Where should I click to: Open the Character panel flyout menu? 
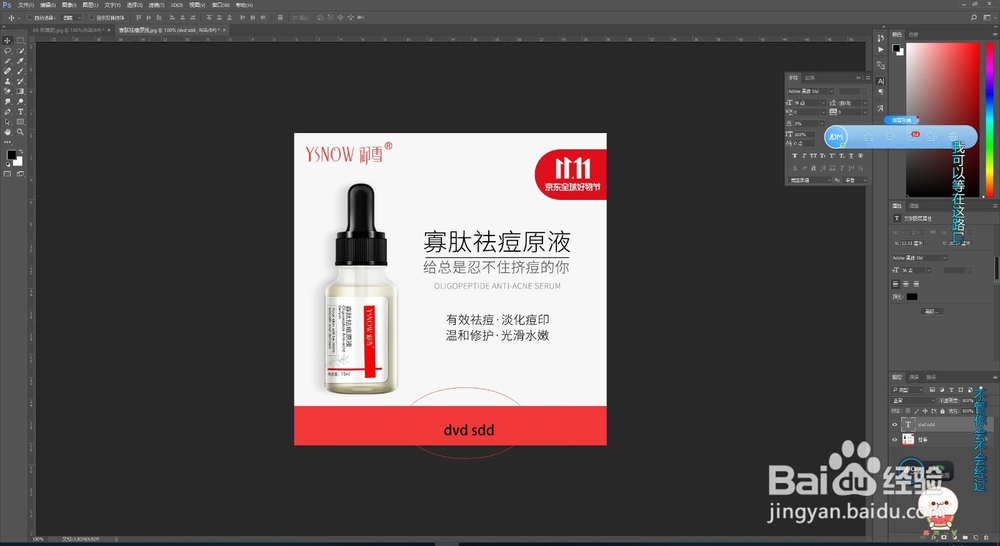(x=868, y=78)
